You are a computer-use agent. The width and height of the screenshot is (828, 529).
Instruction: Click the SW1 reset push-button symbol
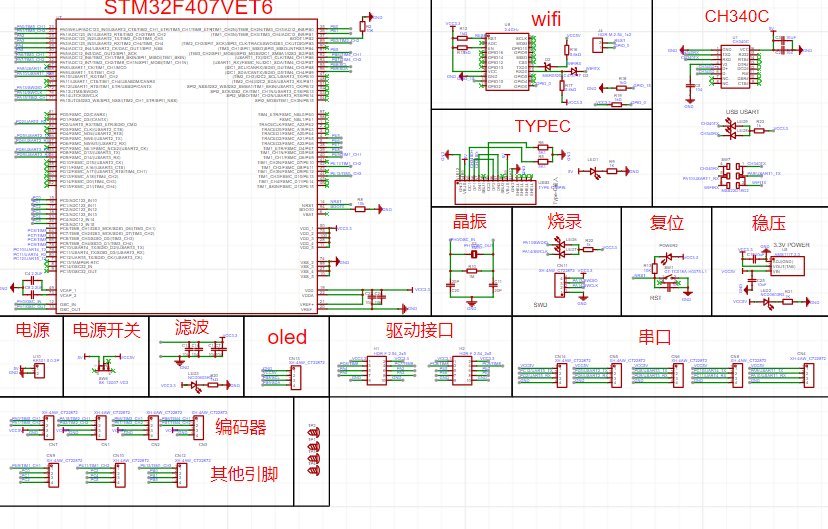coord(669,283)
